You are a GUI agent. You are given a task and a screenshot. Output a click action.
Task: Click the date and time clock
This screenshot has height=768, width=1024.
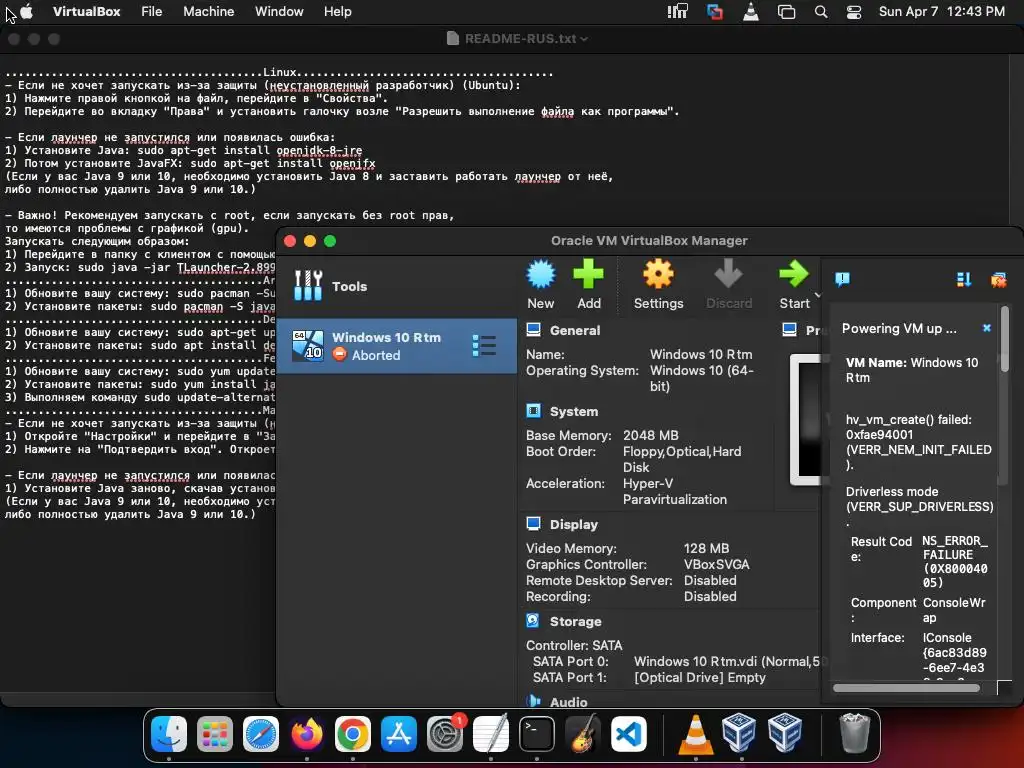pyautogui.click(x=941, y=12)
